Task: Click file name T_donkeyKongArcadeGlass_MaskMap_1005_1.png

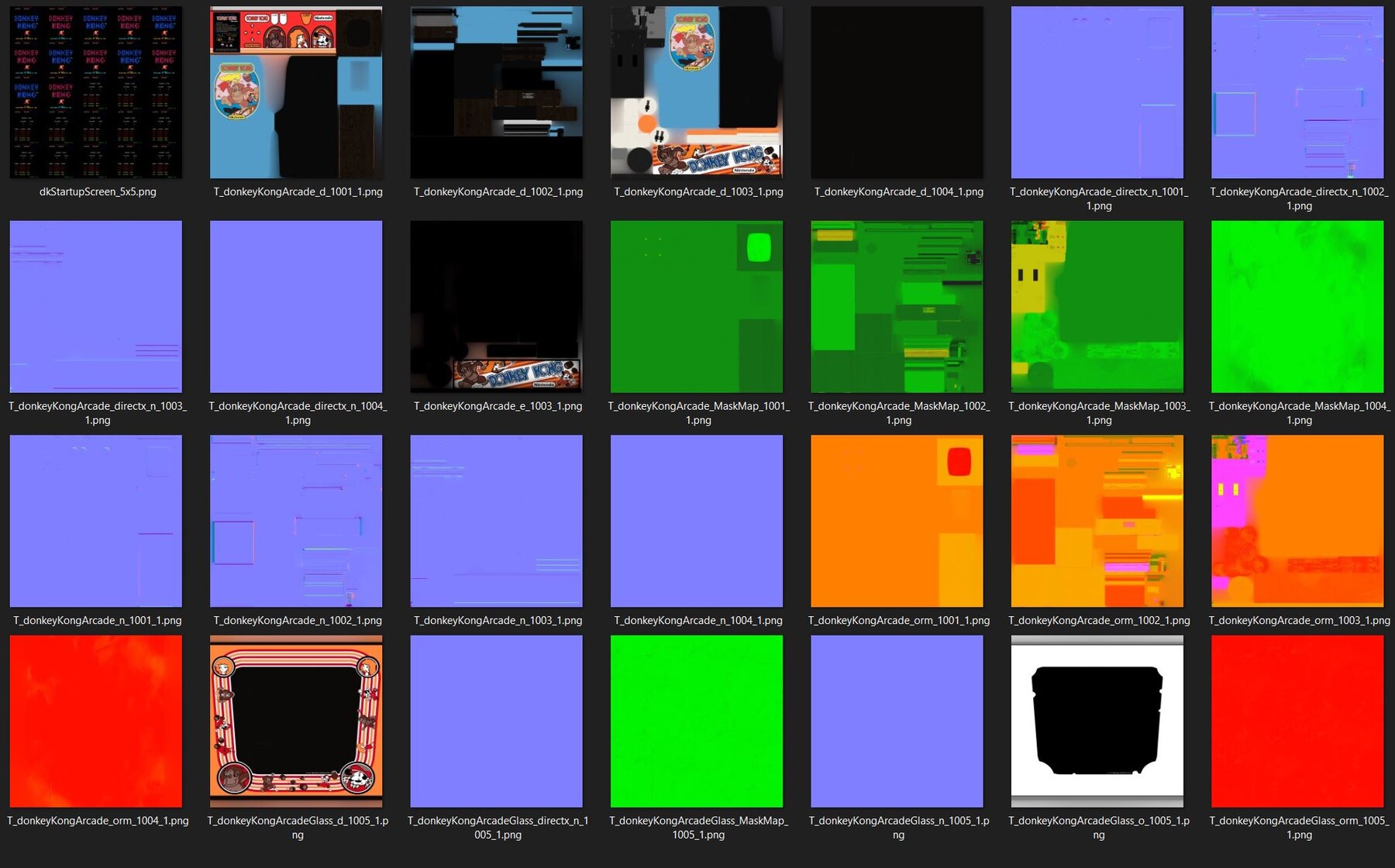Action: 698,828
